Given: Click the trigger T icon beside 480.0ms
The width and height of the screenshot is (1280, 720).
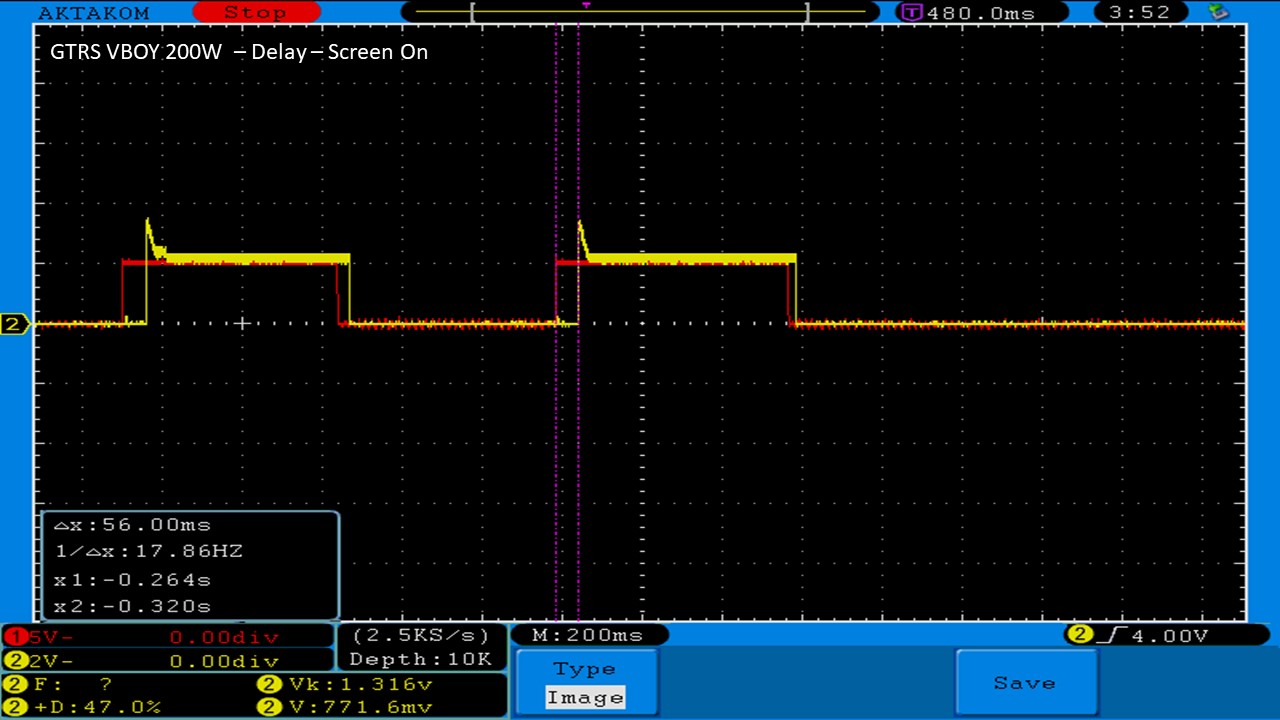Looking at the screenshot, I should [912, 13].
